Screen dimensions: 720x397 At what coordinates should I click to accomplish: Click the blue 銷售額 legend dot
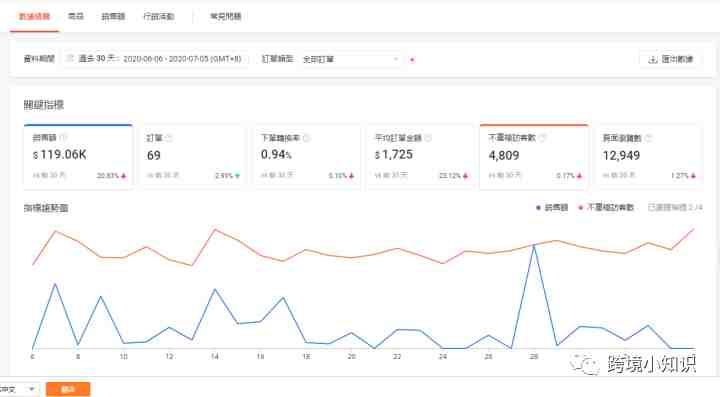(538, 208)
